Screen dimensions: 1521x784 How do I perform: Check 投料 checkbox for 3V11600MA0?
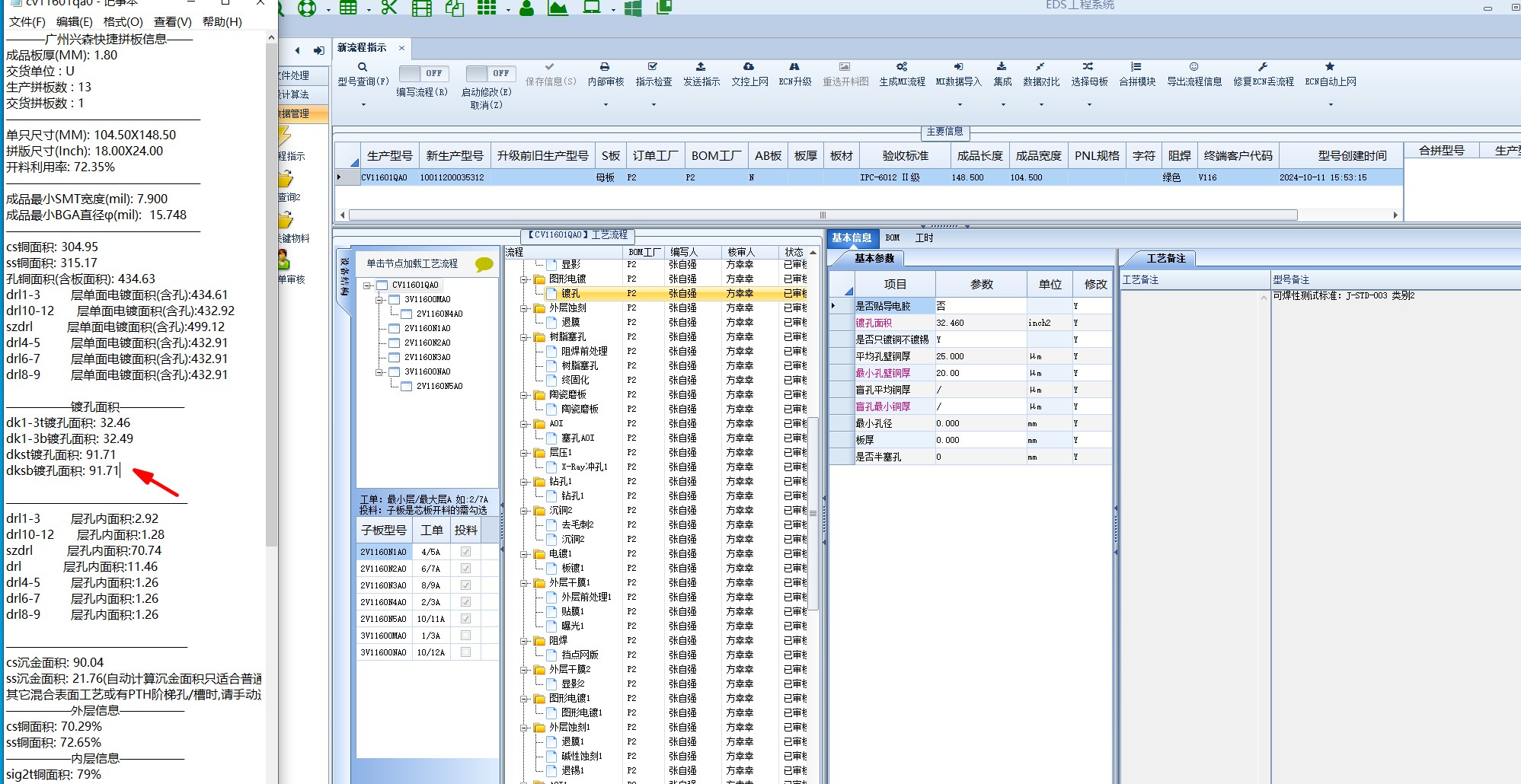click(465, 636)
